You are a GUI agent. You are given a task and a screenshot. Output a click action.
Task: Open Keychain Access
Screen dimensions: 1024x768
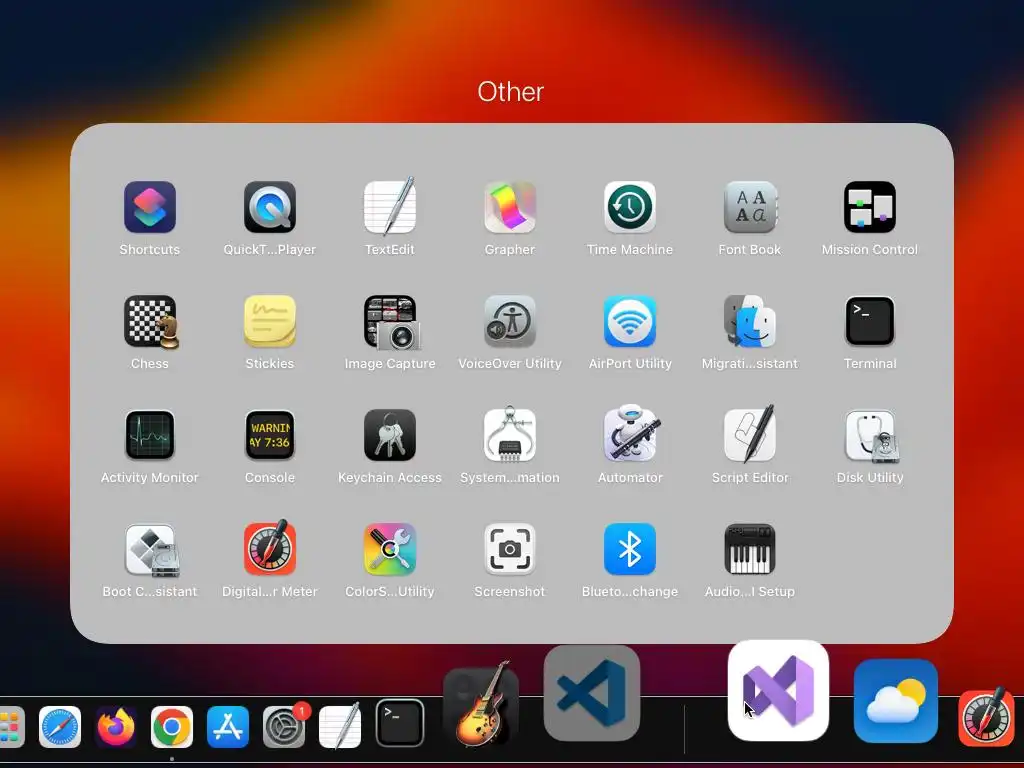click(x=390, y=436)
